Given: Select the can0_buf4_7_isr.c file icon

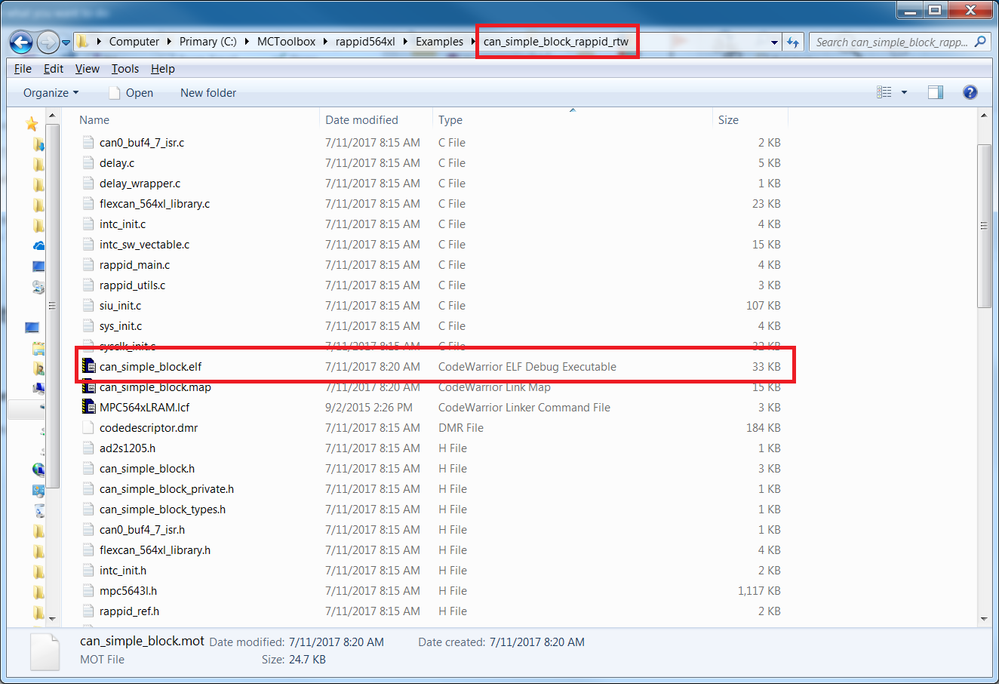Looking at the screenshot, I should (x=89, y=142).
